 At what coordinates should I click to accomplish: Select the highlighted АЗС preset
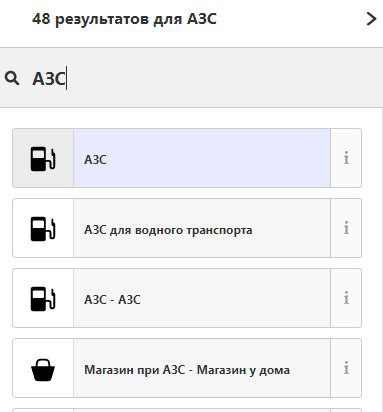coord(202,158)
